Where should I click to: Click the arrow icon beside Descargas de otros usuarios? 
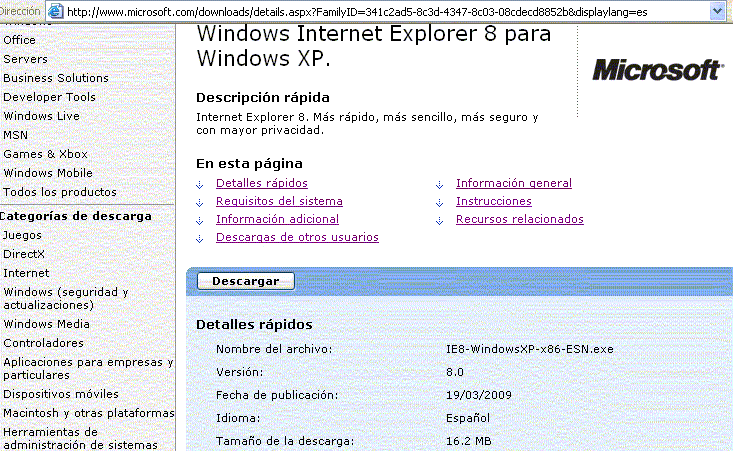coord(200,239)
